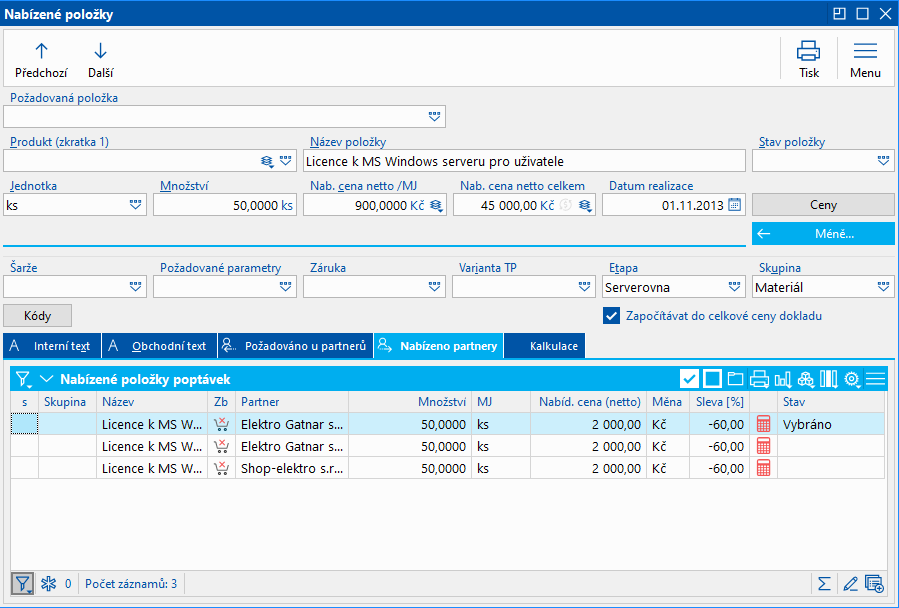Click red calculator icon in Vybráno row
The image size is (899, 608).
(764, 424)
